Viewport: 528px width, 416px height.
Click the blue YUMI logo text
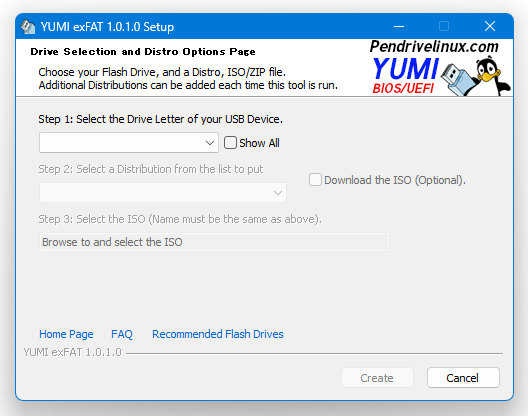tap(406, 69)
